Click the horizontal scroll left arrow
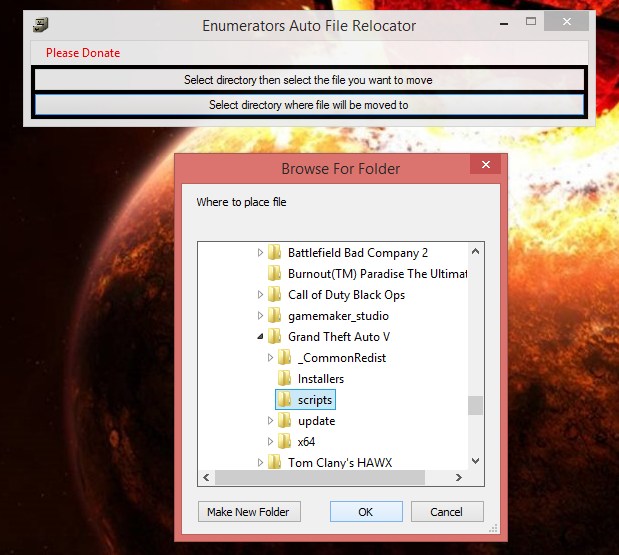619x555 pixels. click(206, 478)
